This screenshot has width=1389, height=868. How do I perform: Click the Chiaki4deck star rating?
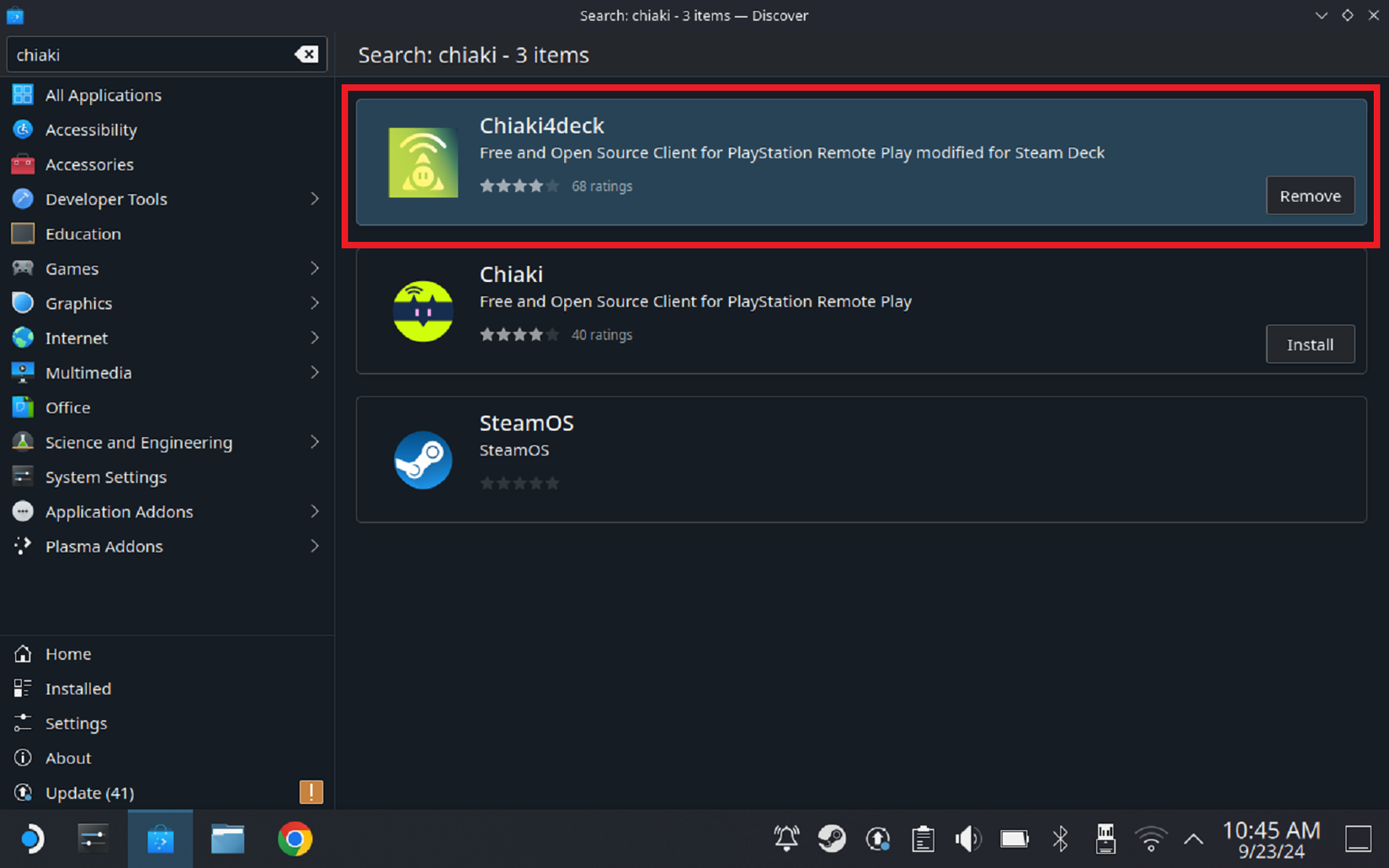(519, 186)
